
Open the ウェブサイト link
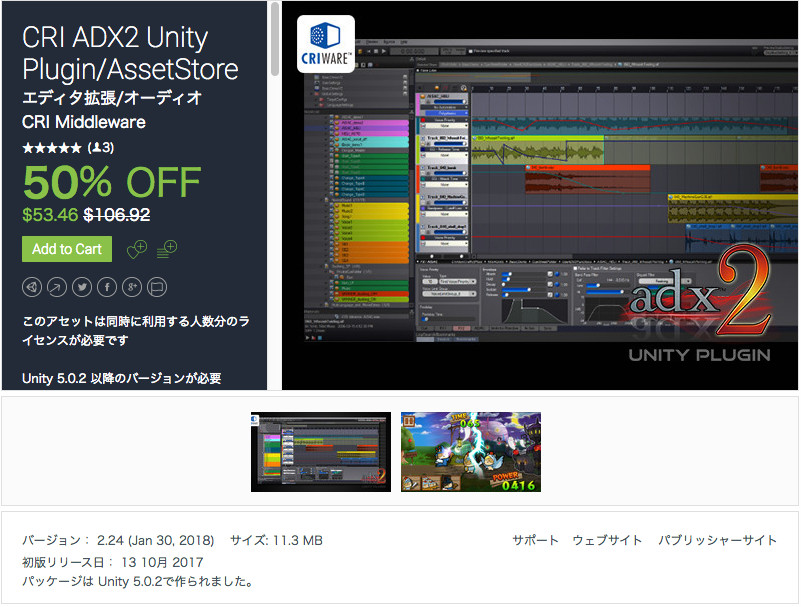coord(607,540)
